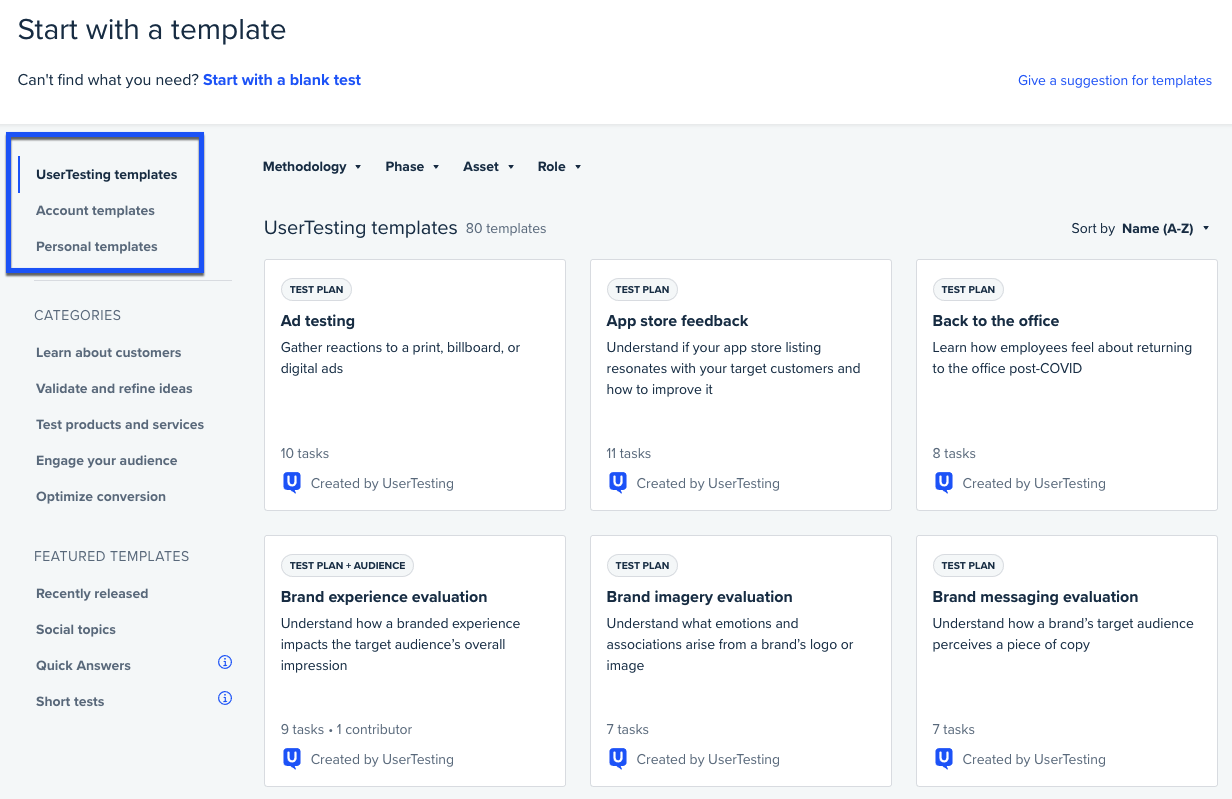Click the UserTesting logo on Brand experience evaluation card

tap(292, 758)
